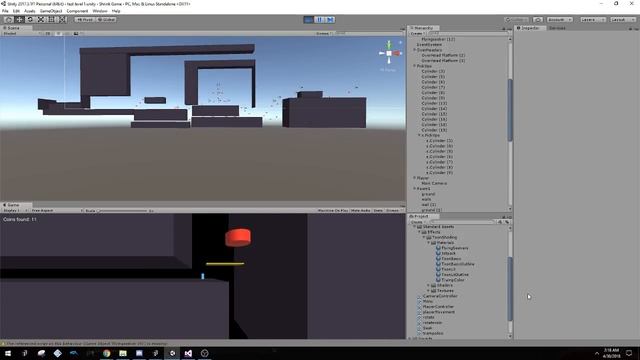Viewport: 640px width, 360px height.
Task: Collapse the Player group in Hierarchy
Action: point(414,178)
